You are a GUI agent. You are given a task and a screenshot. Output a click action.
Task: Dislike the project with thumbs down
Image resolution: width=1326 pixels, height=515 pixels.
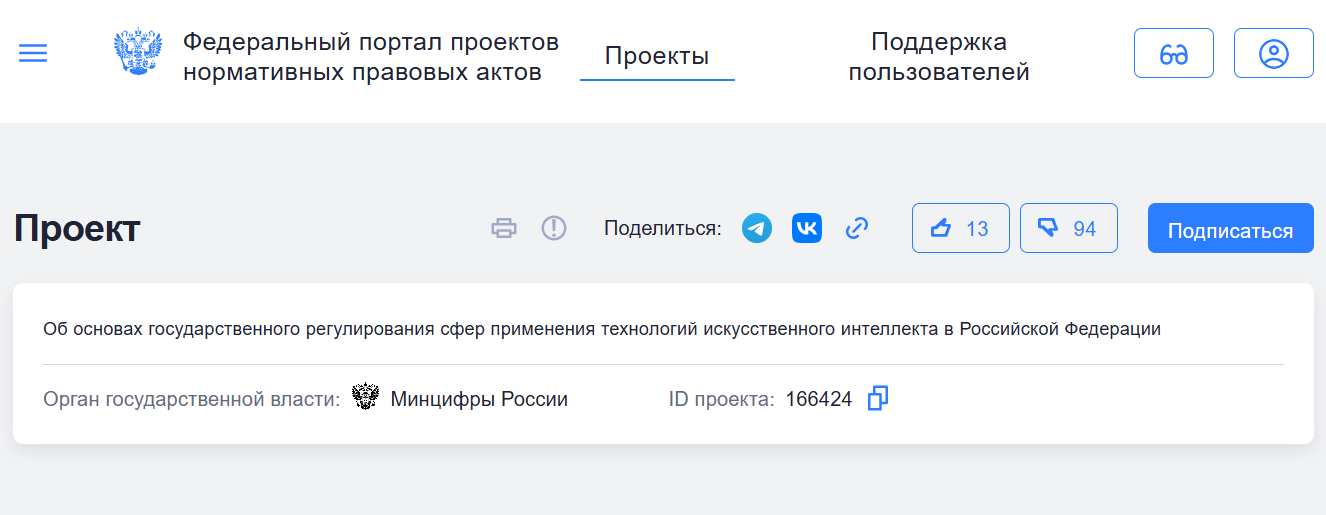click(1068, 229)
